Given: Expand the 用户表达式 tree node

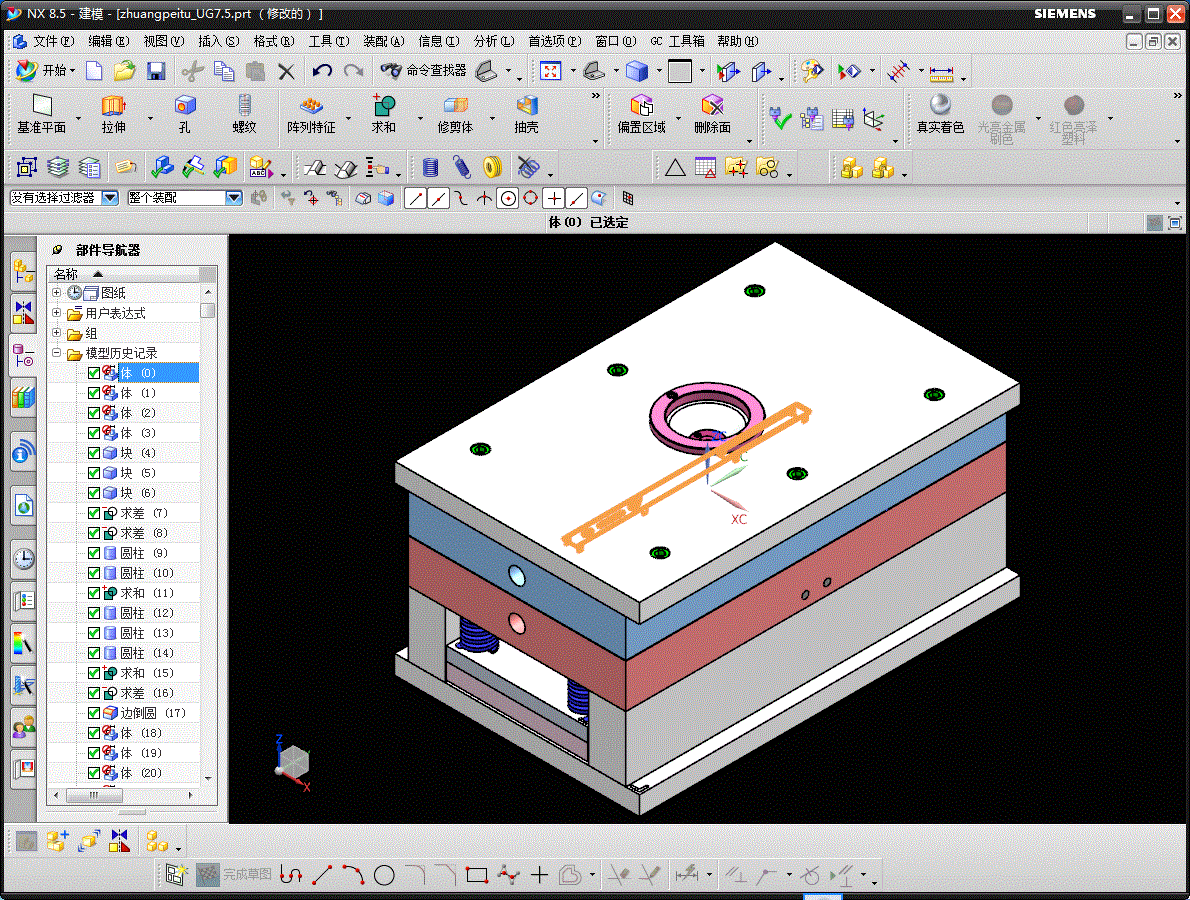Looking at the screenshot, I should tap(56, 313).
